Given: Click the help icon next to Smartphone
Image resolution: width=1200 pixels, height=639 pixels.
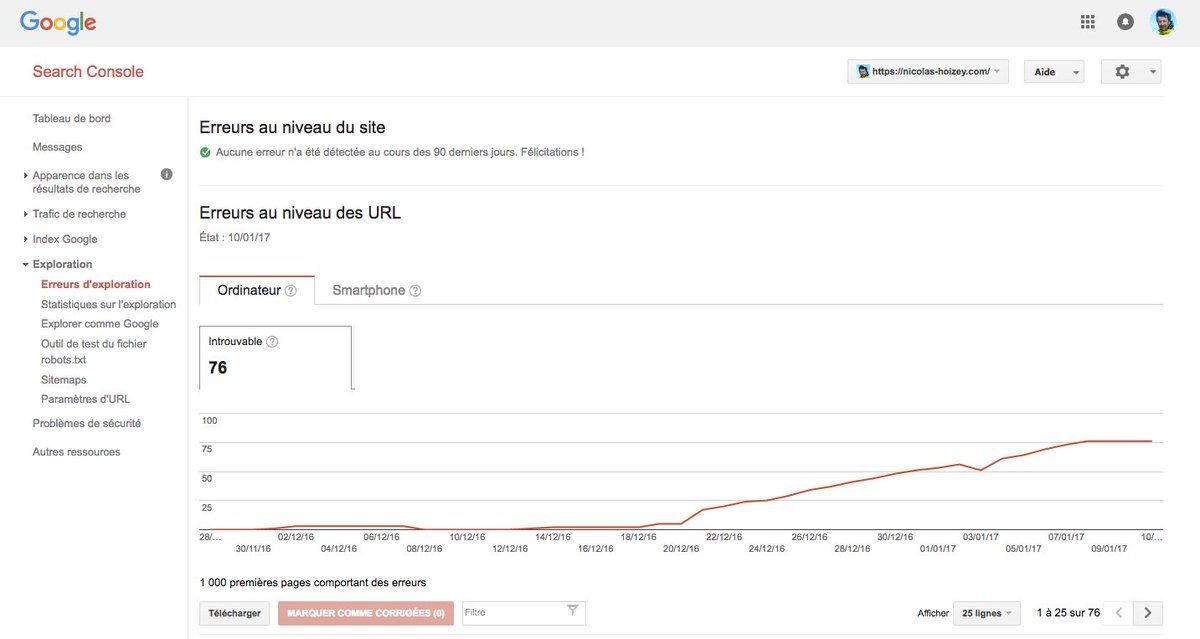Looking at the screenshot, I should pos(415,291).
